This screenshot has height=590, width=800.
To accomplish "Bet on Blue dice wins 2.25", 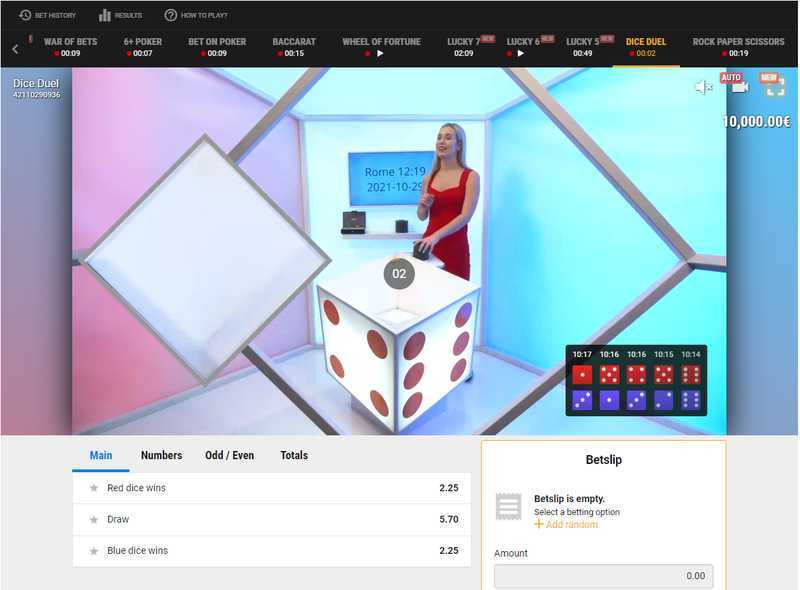I will pyautogui.click(x=271, y=551).
